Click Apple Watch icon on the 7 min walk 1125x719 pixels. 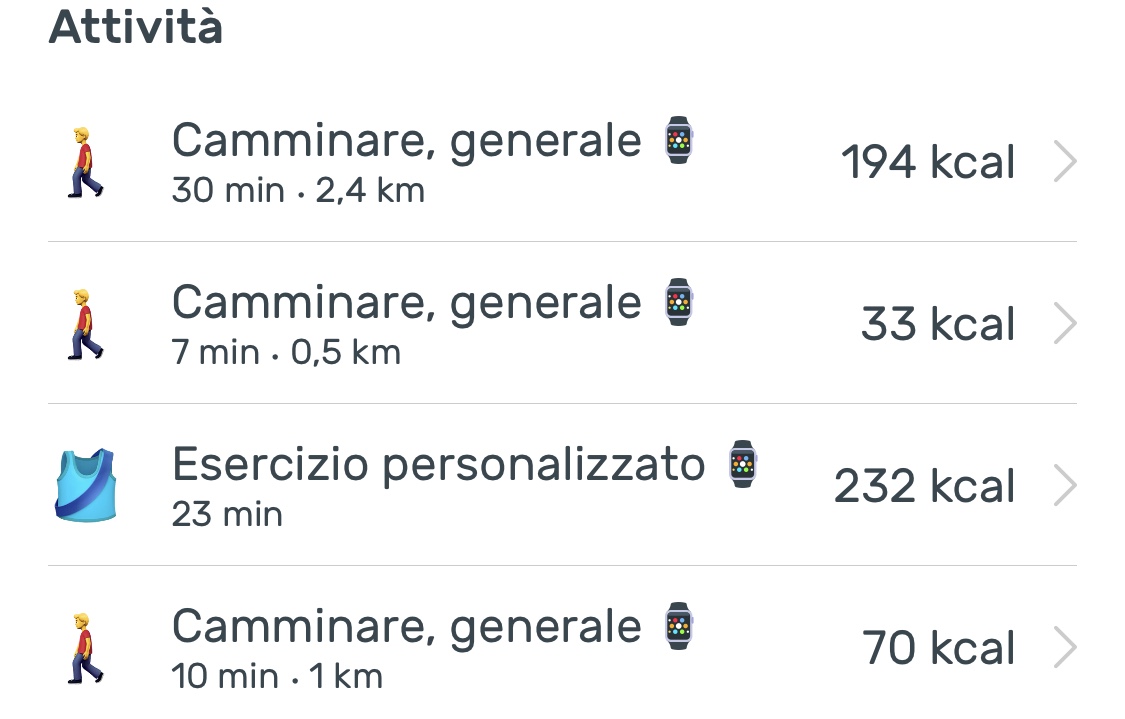coord(679,302)
